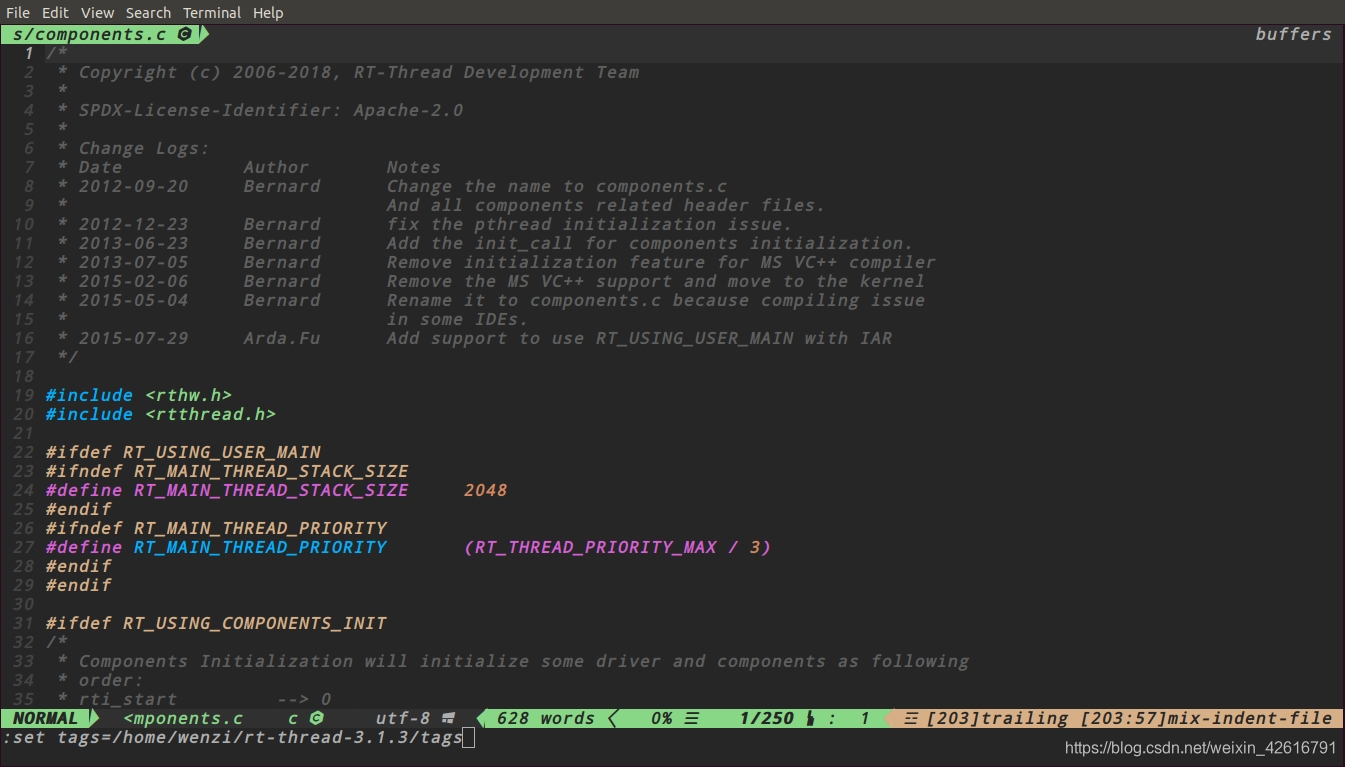Click the buffers label at top right
This screenshot has height=767, width=1345.
[1294, 34]
